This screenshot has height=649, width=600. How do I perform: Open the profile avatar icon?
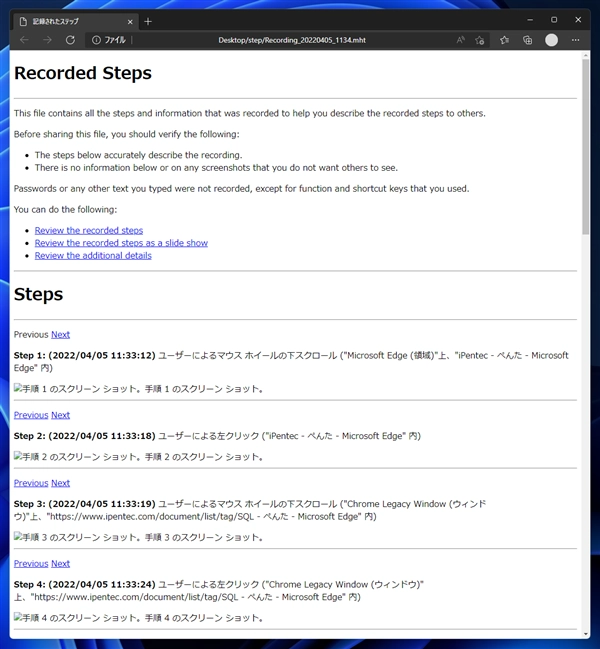click(551, 40)
